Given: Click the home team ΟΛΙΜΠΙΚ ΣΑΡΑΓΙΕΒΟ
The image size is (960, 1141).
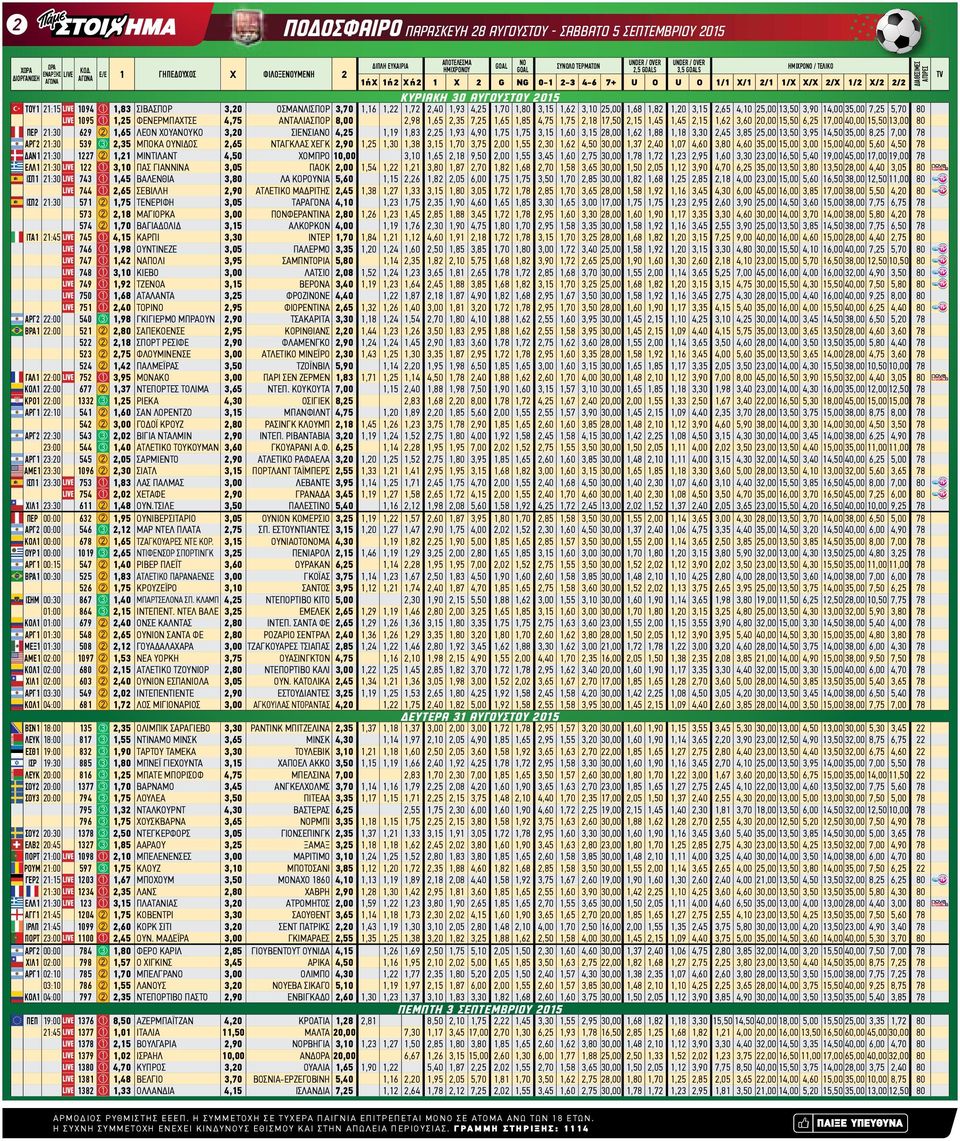Looking at the screenshot, I should pyautogui.click(x=172, y=728).
